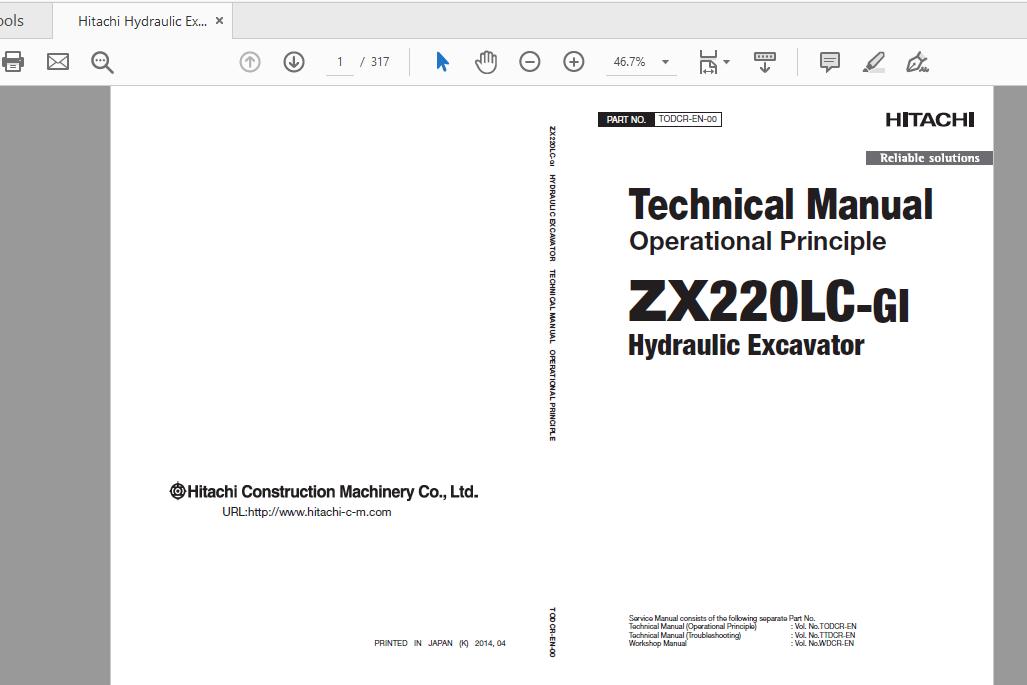Click the Operational Principle subtitle
Image resolution: width=1027 pixels, height=685 pixels.
(757, 241)
